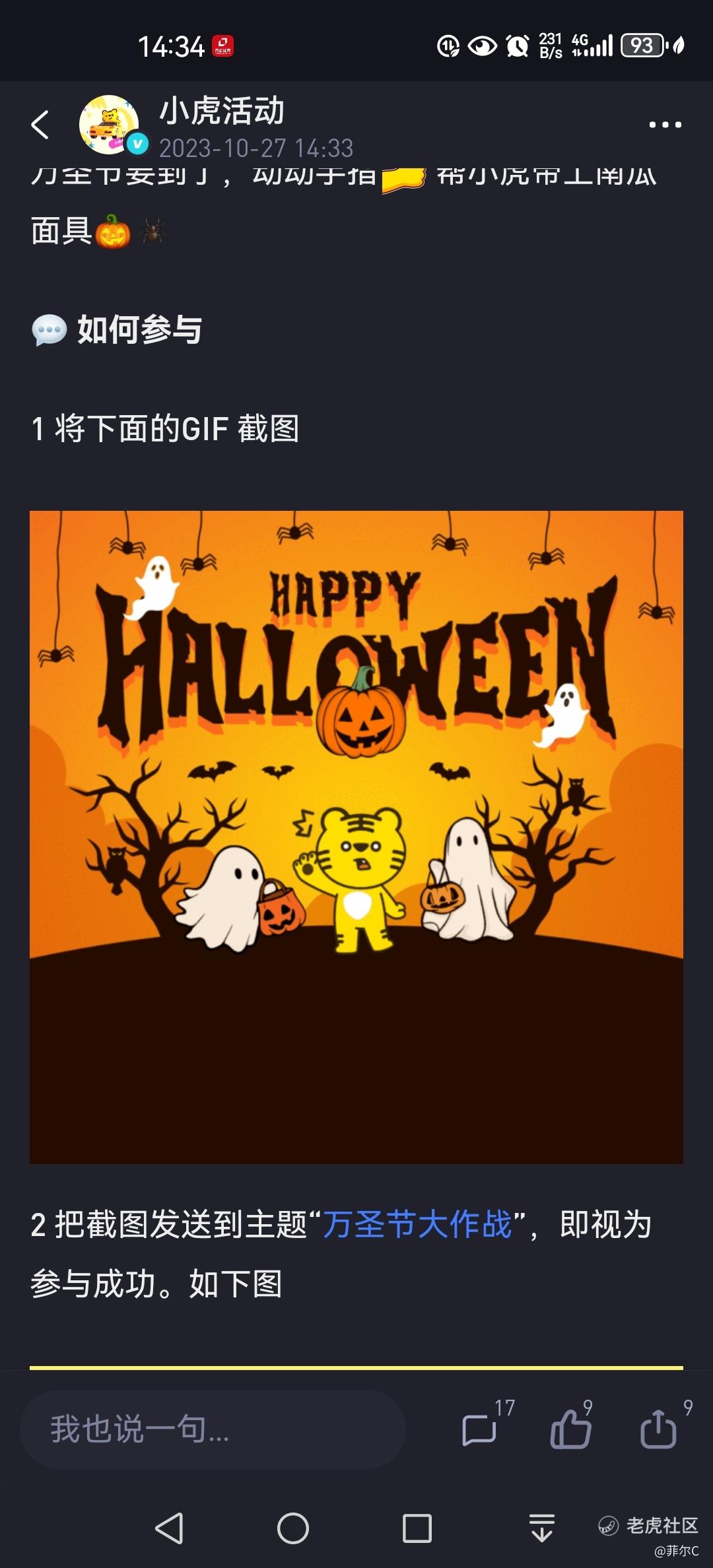Open the three-dot more options menu
This screenshot has height=1568, width=713.
point(665,125)
